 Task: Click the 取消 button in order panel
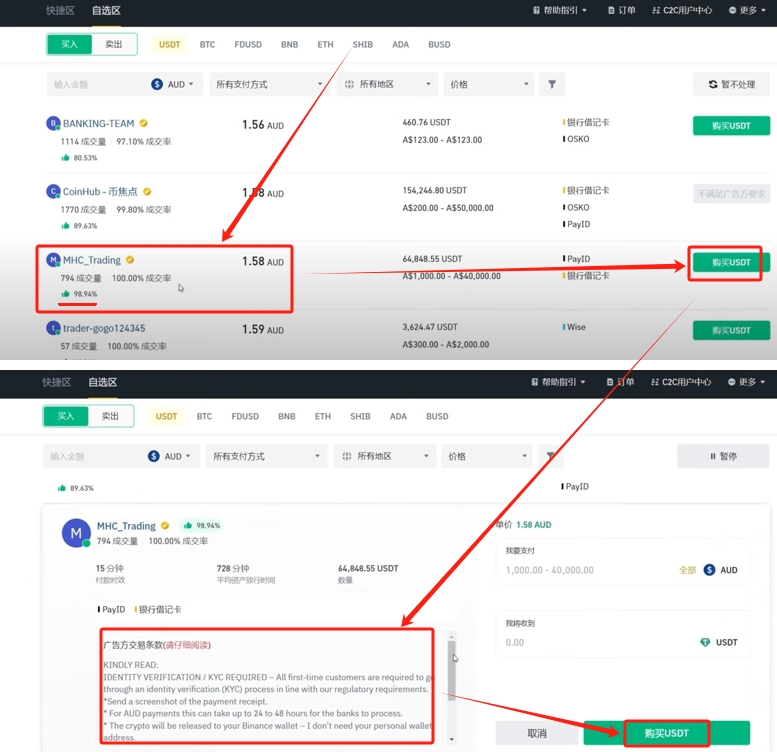pyautogui.click(x=537, y=733)
